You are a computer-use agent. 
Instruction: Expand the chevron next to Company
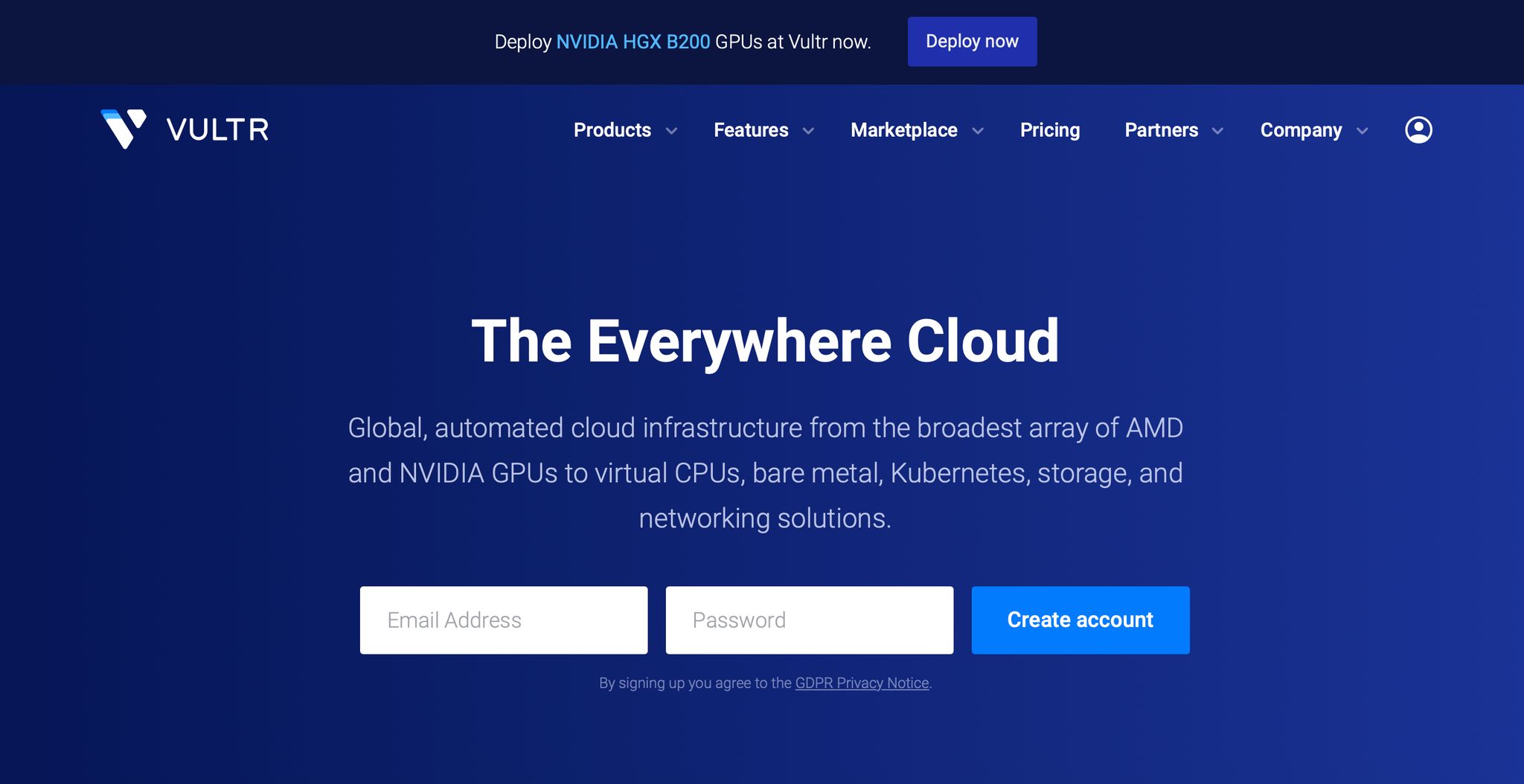1362,132
